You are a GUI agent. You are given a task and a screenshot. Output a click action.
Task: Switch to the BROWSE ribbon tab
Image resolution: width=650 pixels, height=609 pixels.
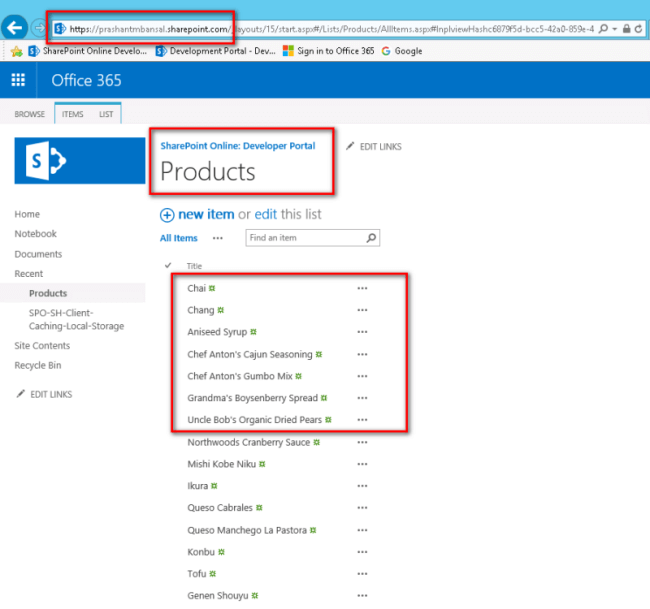(29, 114)
